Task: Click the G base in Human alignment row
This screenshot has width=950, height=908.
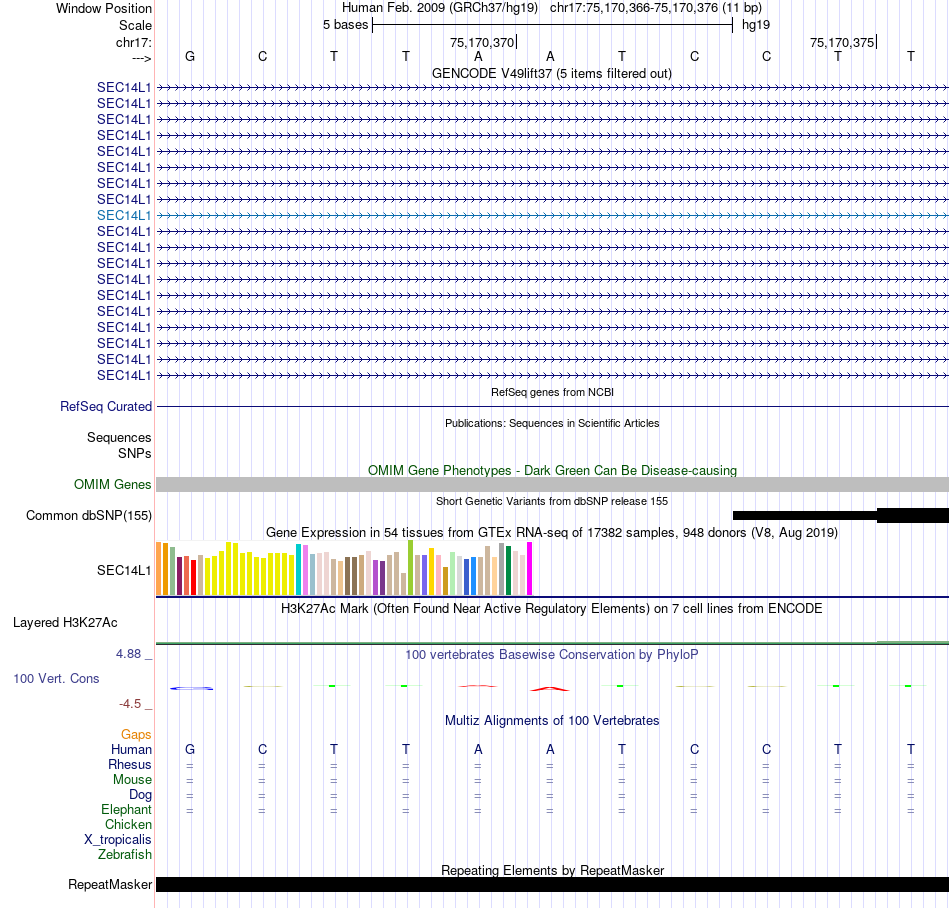Action: pos(190,749)
